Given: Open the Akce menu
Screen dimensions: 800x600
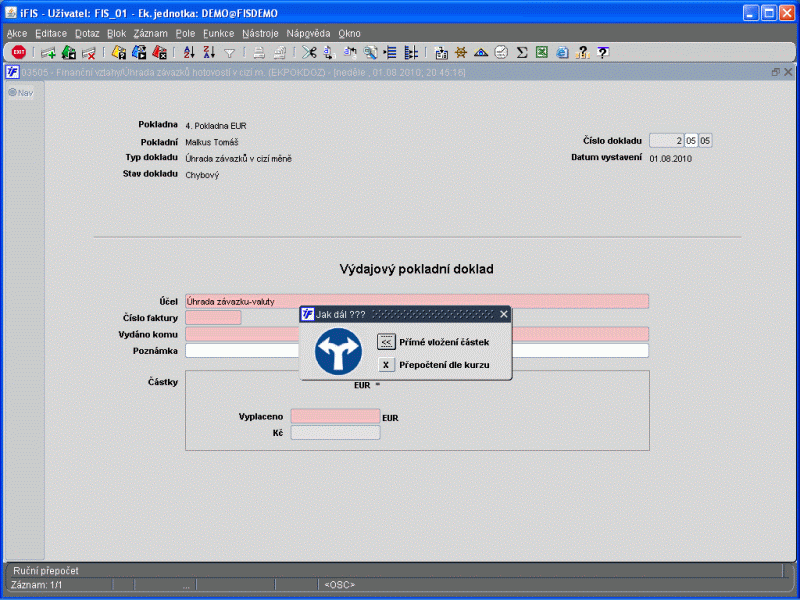Looking at the screenshot, I should pyautogui.click(x=17, y=33).
